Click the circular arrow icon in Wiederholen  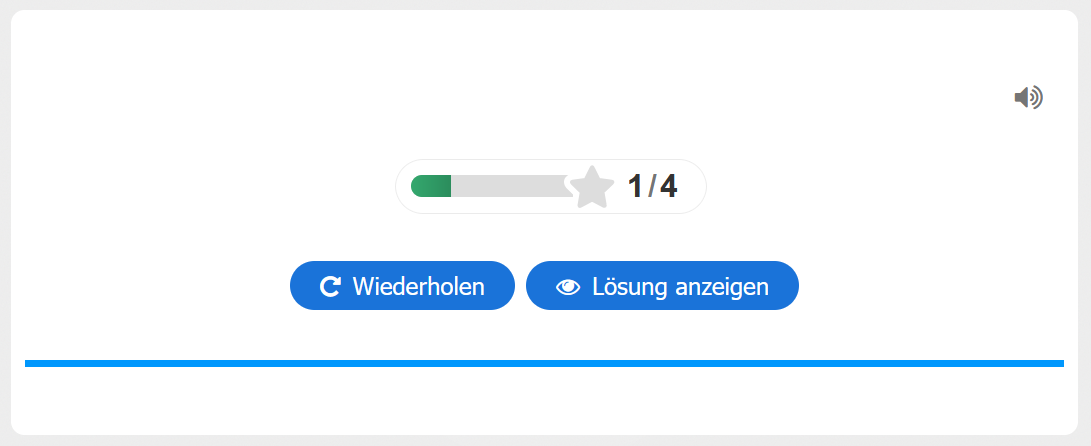[330, 287]
